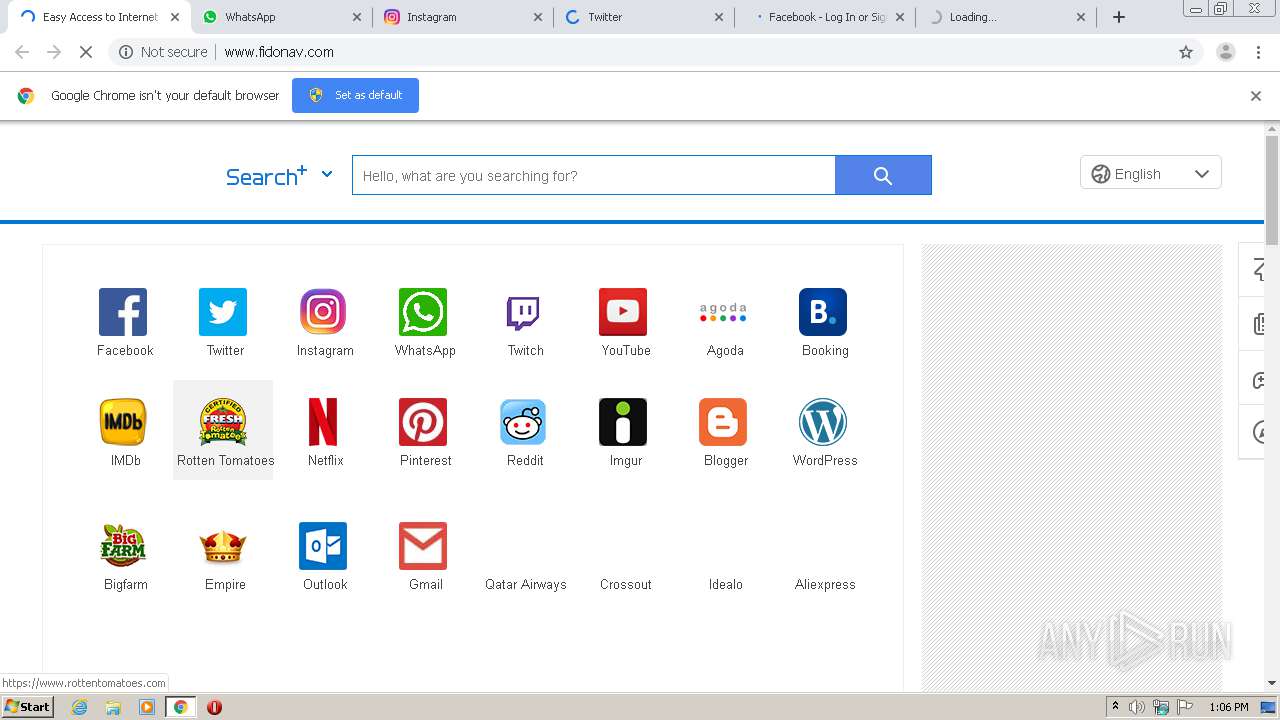Click the page vertical scrollbar thumb
This screenshot has width=1280, height=720.
[x=1272, y=190]
